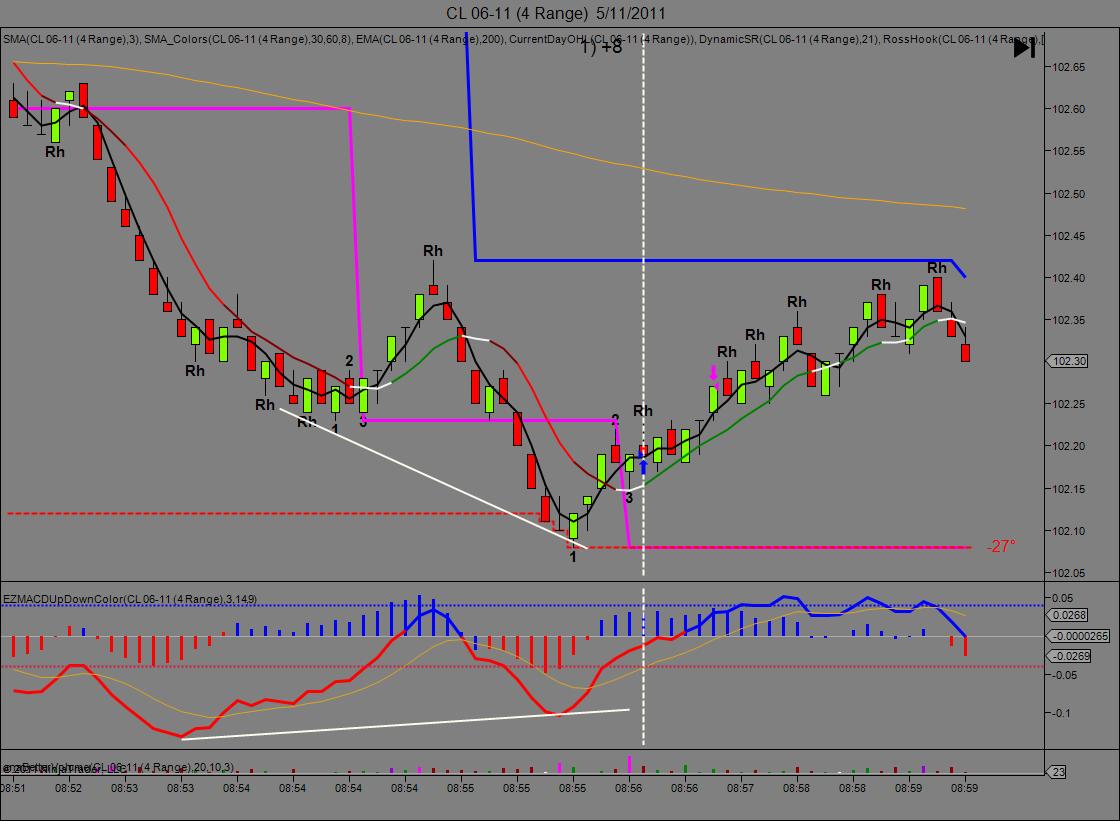Click the 08:57 time axis label

coord(741,788)
